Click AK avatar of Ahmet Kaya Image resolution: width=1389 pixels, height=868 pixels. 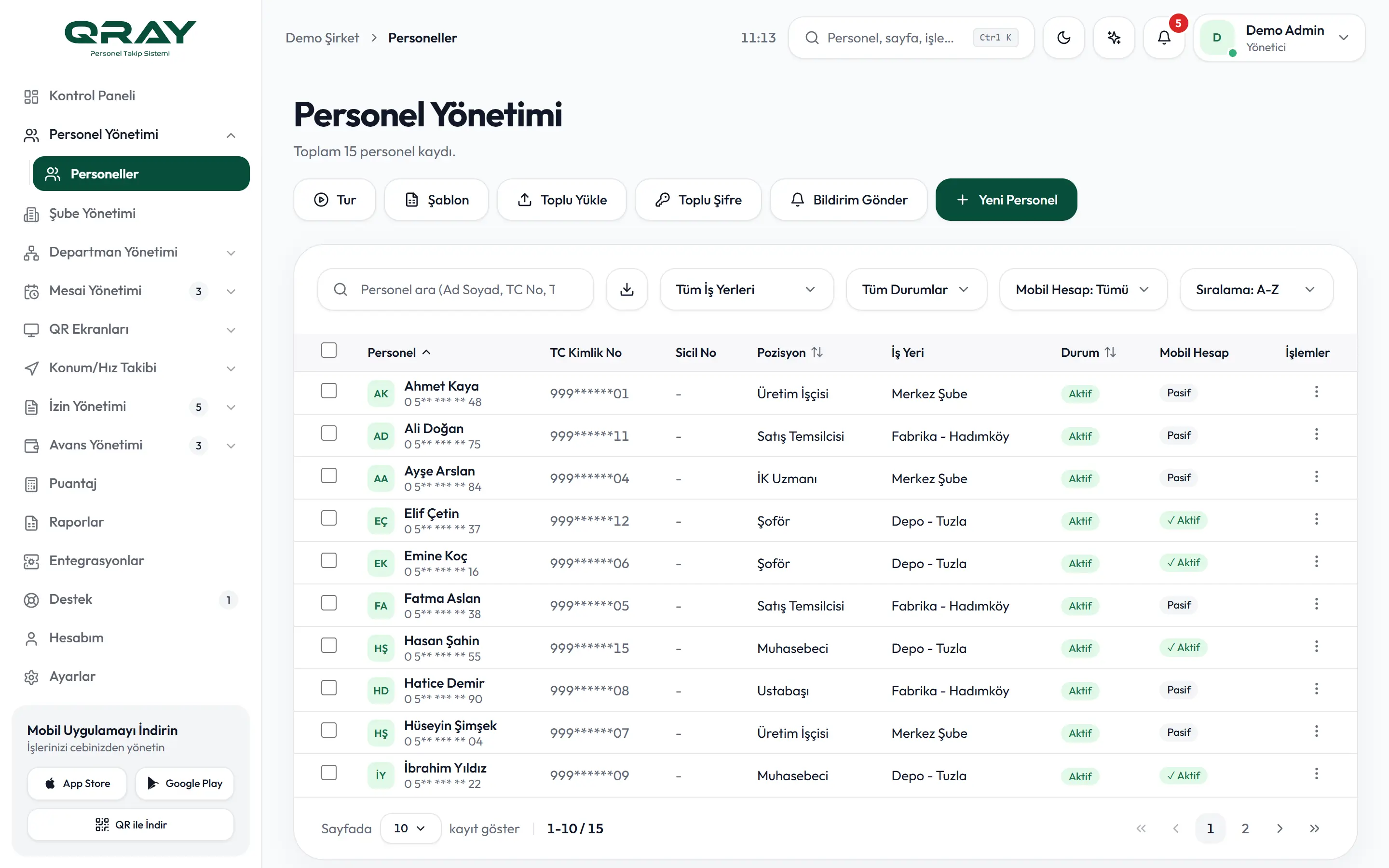click(381, 393)
